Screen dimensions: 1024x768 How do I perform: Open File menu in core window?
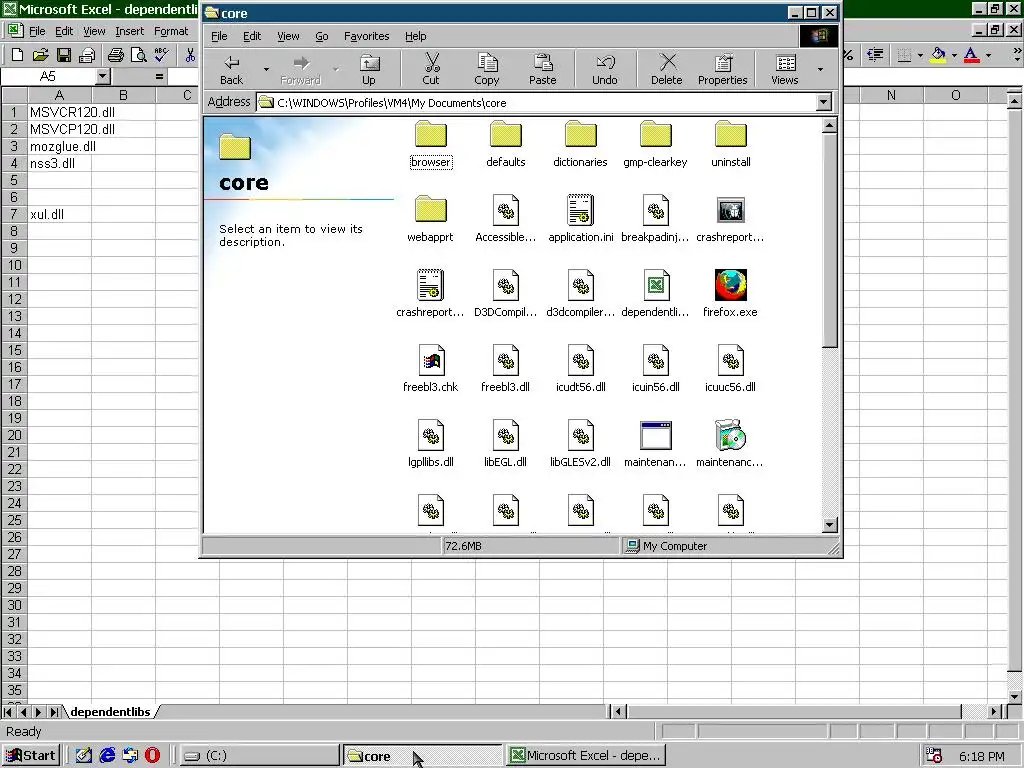coord(219,37)
